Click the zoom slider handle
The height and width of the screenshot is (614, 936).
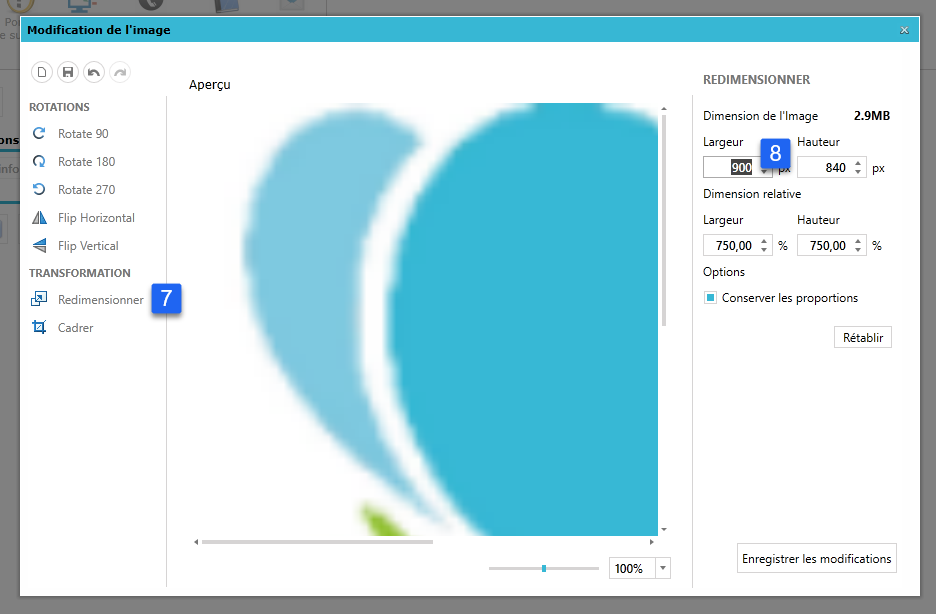[544, 568]
